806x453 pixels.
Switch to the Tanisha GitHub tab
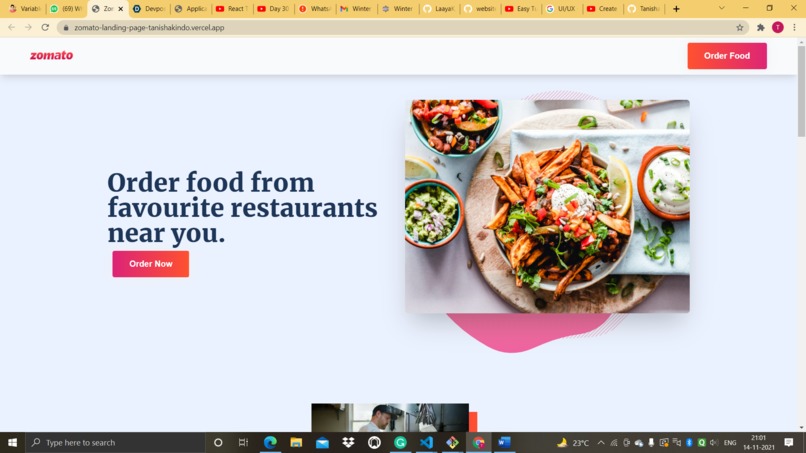645,9
